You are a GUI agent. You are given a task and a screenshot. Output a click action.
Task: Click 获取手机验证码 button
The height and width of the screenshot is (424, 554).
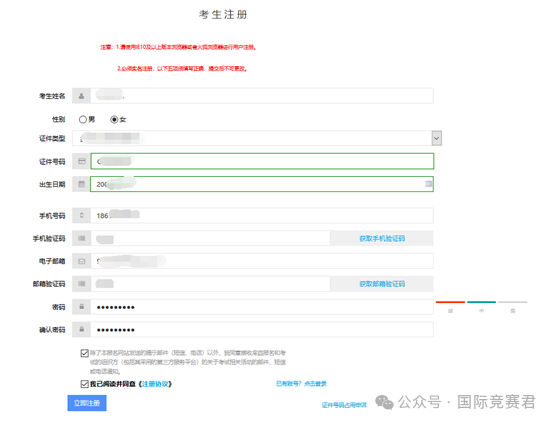point(382,238)
